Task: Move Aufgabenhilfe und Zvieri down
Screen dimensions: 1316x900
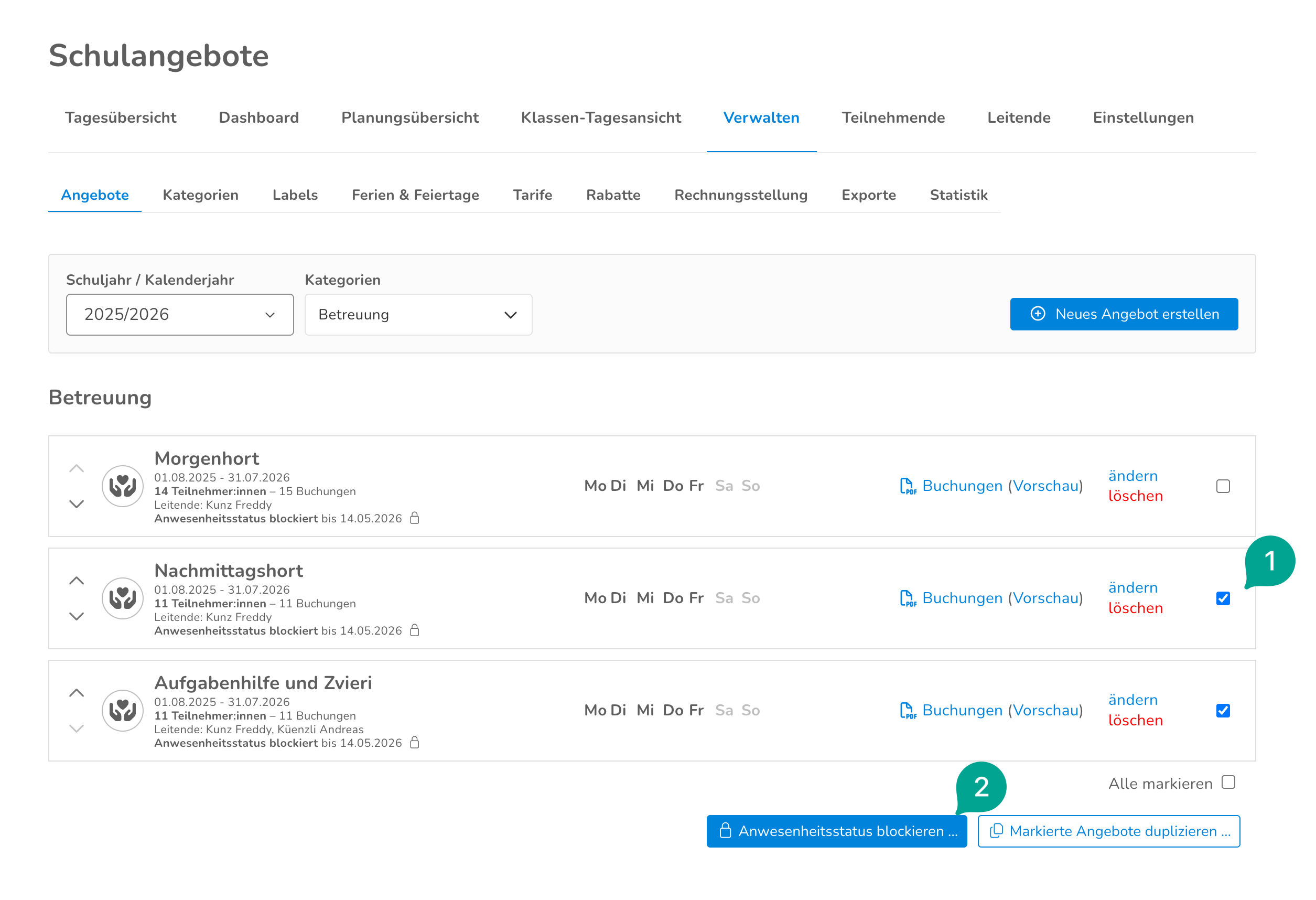Action: (77, 728)
